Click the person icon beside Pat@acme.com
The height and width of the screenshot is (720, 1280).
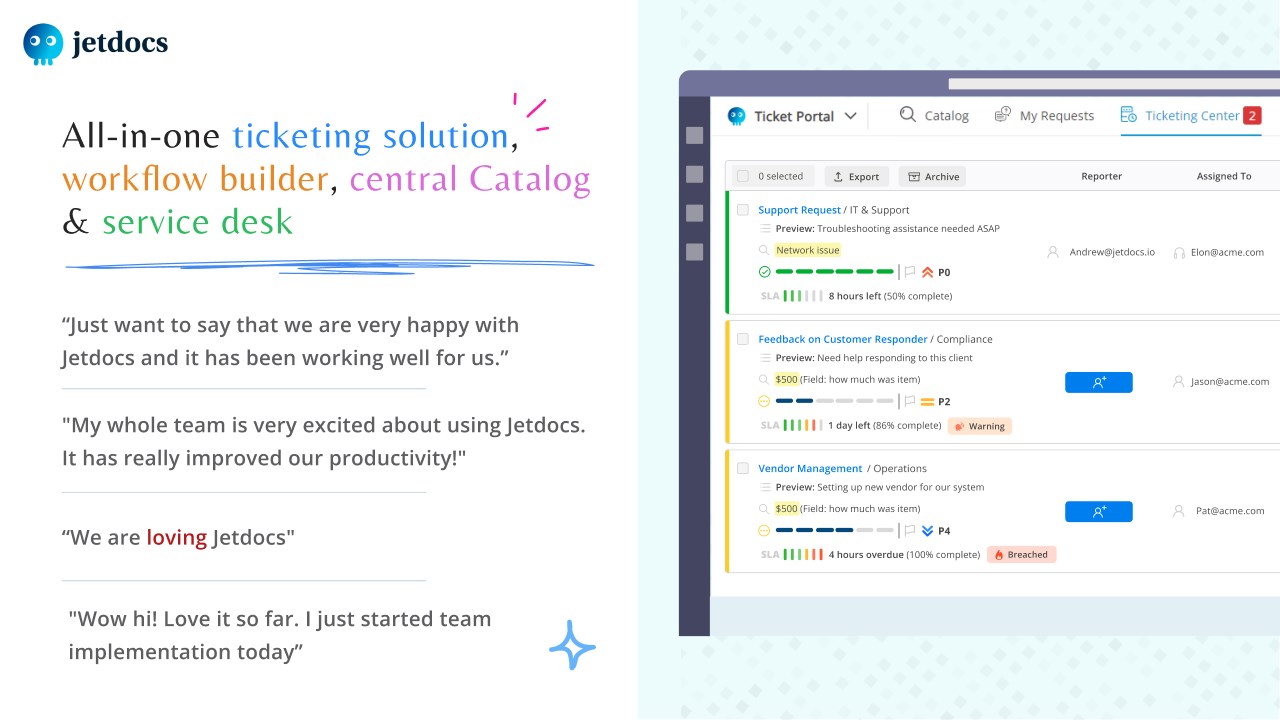point(1179,510)
